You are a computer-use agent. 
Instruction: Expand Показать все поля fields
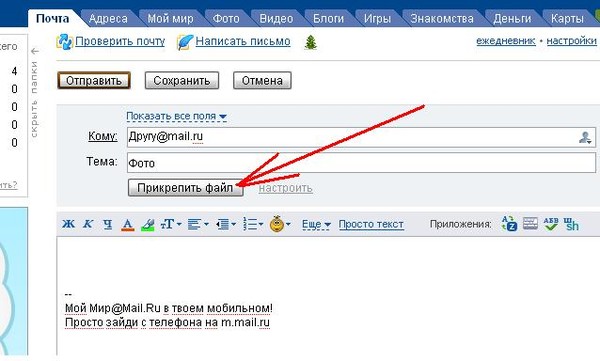click(176, 116)
